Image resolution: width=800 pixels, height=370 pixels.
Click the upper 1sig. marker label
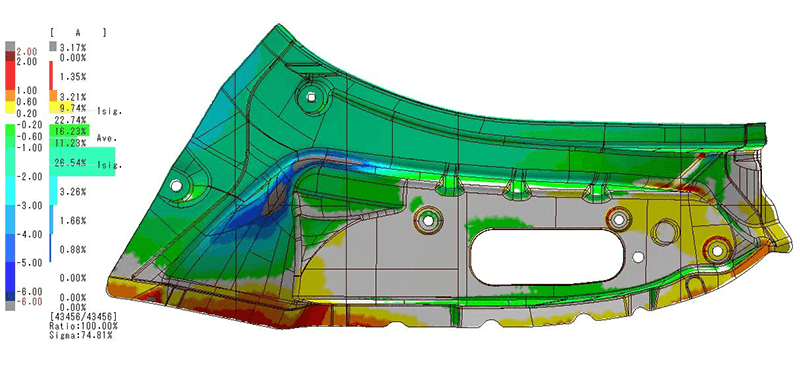[110, 111]
